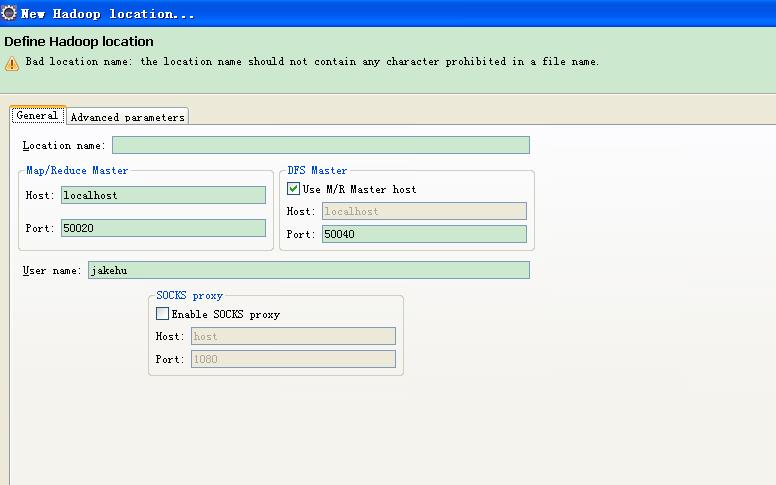Uncheck Use M/R Master host checkbox
Image resolution: width=776 pixels, height=485 pixels.
click(x=293, y=189)
